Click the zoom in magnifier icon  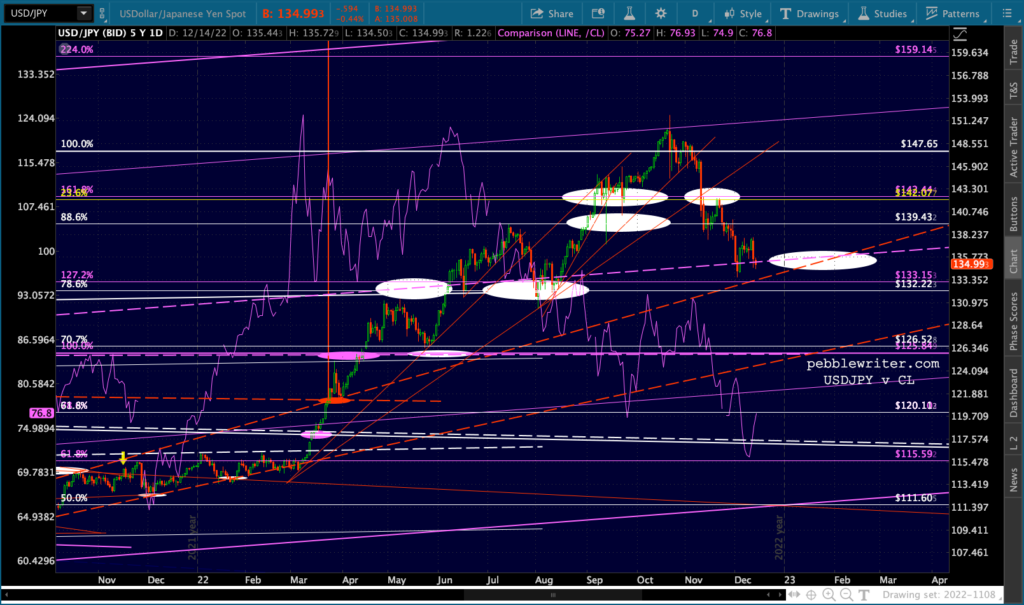[829, 595]
